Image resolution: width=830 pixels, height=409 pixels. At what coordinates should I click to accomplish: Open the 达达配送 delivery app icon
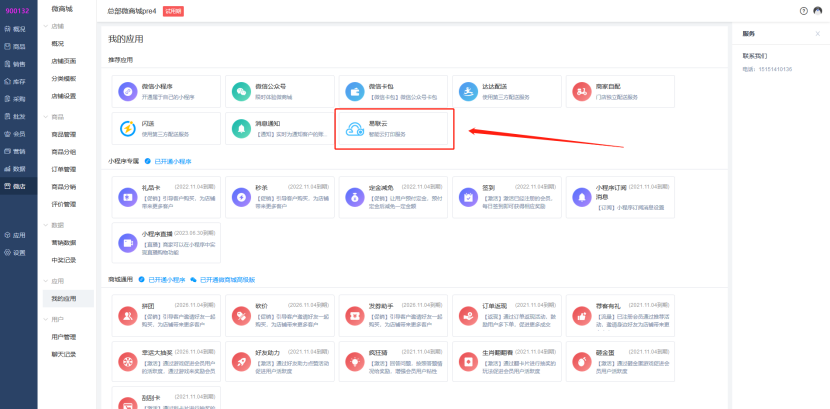(468, 91)
